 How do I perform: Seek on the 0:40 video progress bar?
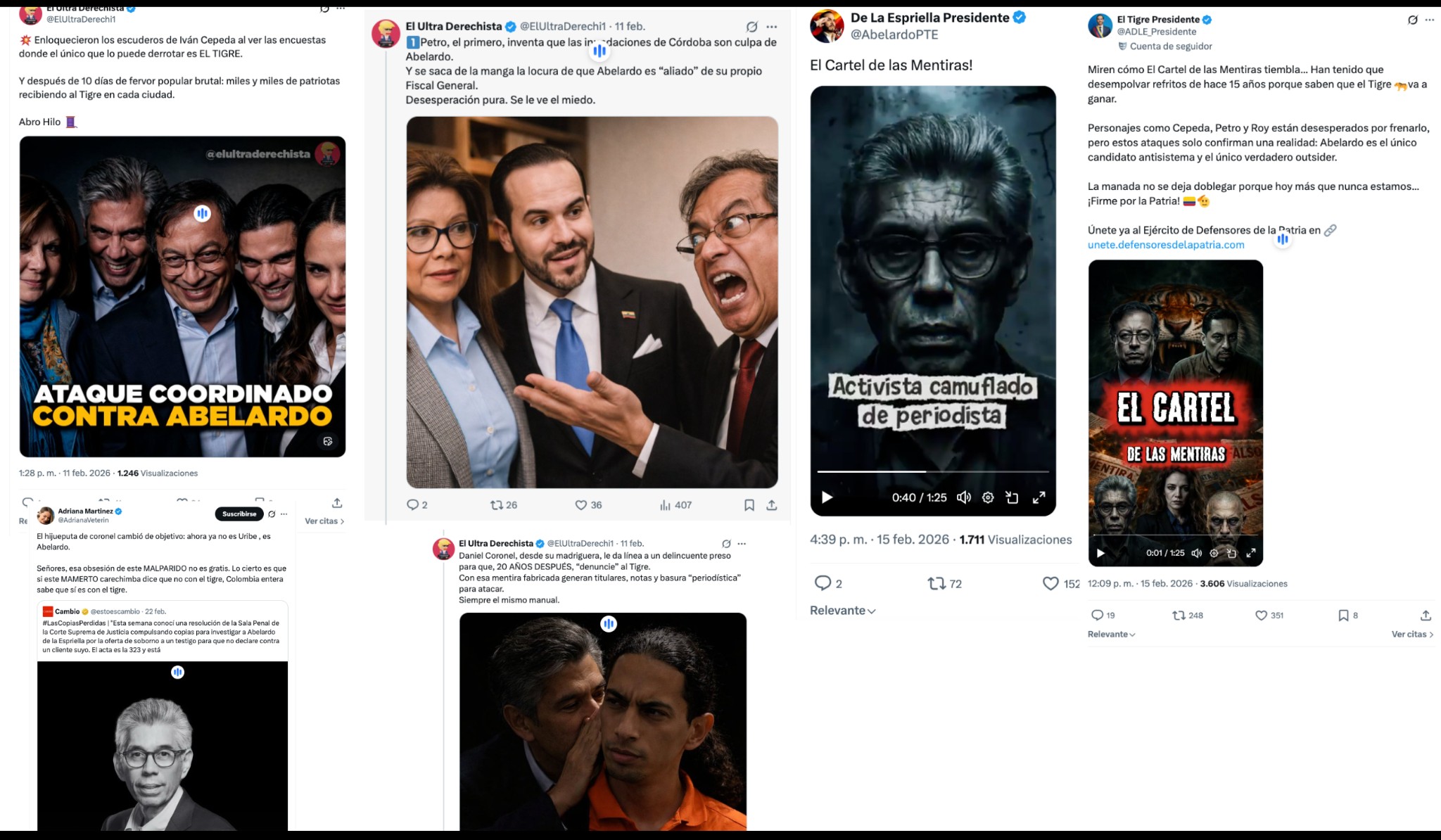pyautogui.click(x=933, y=471)
